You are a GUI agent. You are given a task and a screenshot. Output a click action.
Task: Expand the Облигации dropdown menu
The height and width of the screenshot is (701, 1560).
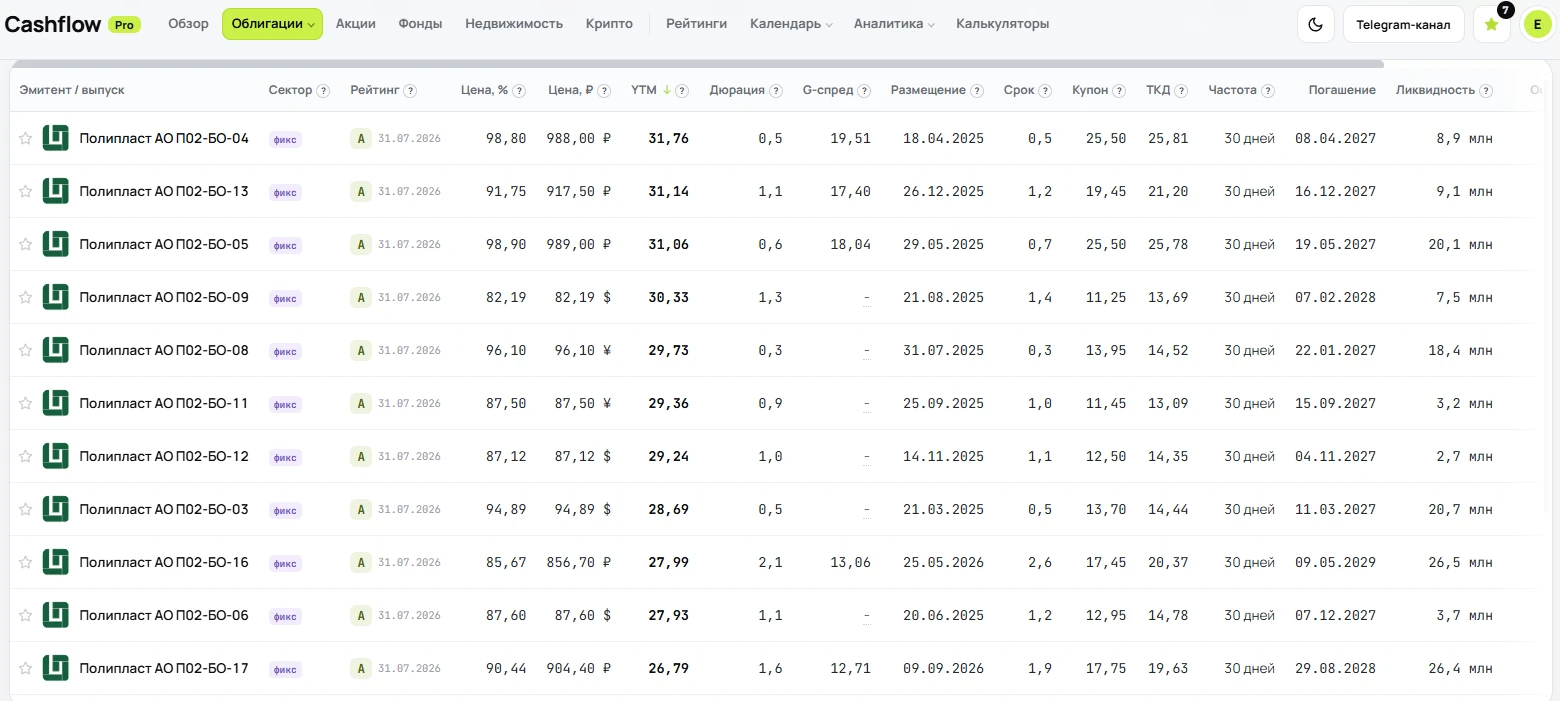272,24
